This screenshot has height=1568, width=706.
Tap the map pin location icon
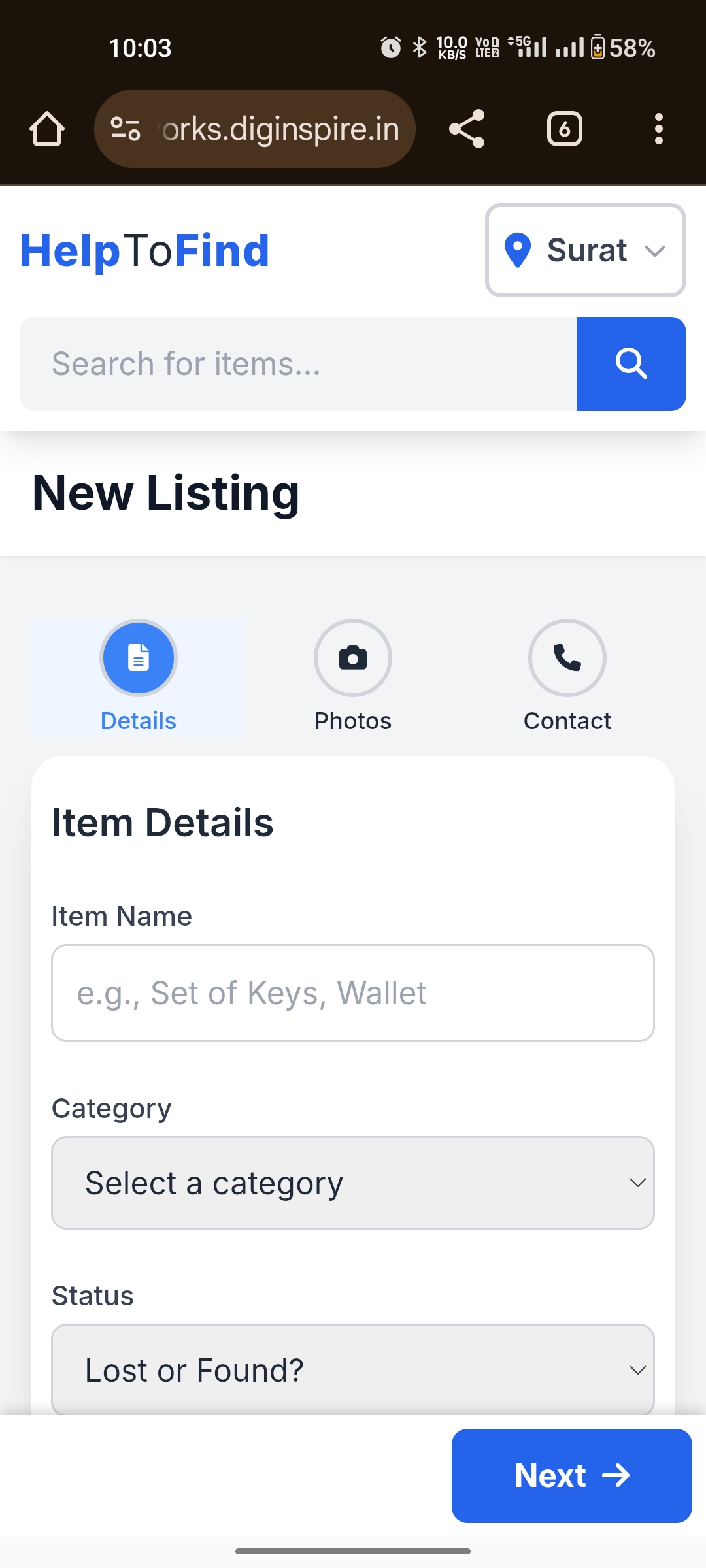(518, 250)
